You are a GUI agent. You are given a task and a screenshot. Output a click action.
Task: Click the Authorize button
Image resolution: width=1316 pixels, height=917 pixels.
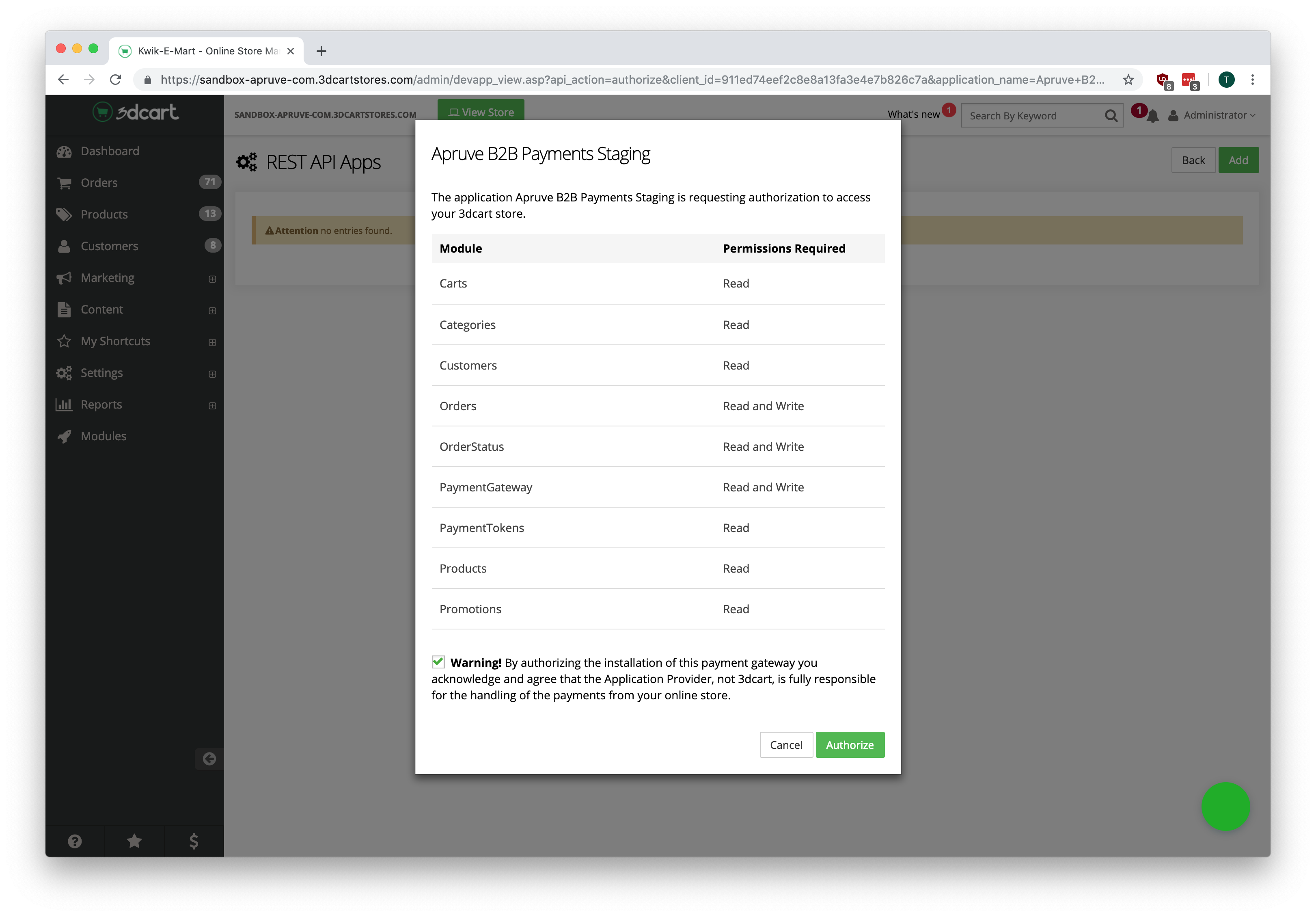point(850,744)
